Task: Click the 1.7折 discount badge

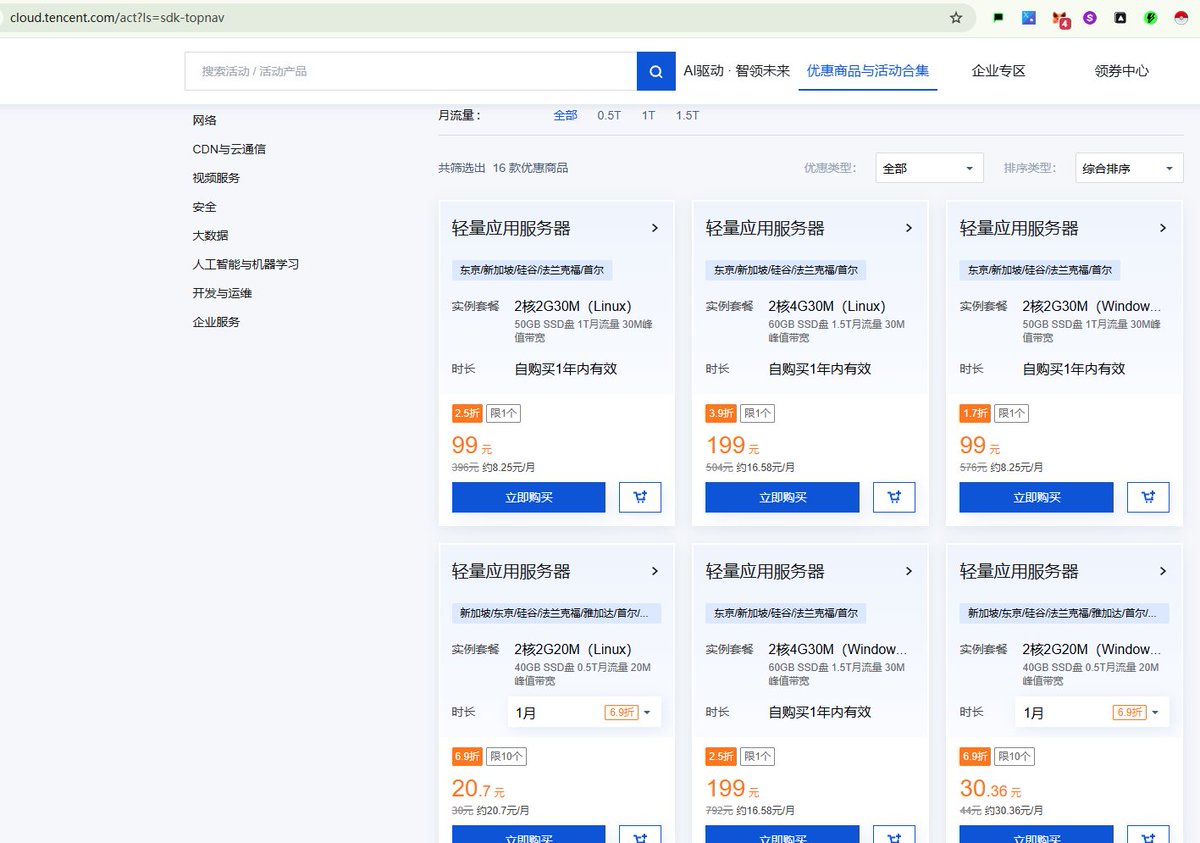Action: coord(975,413)
